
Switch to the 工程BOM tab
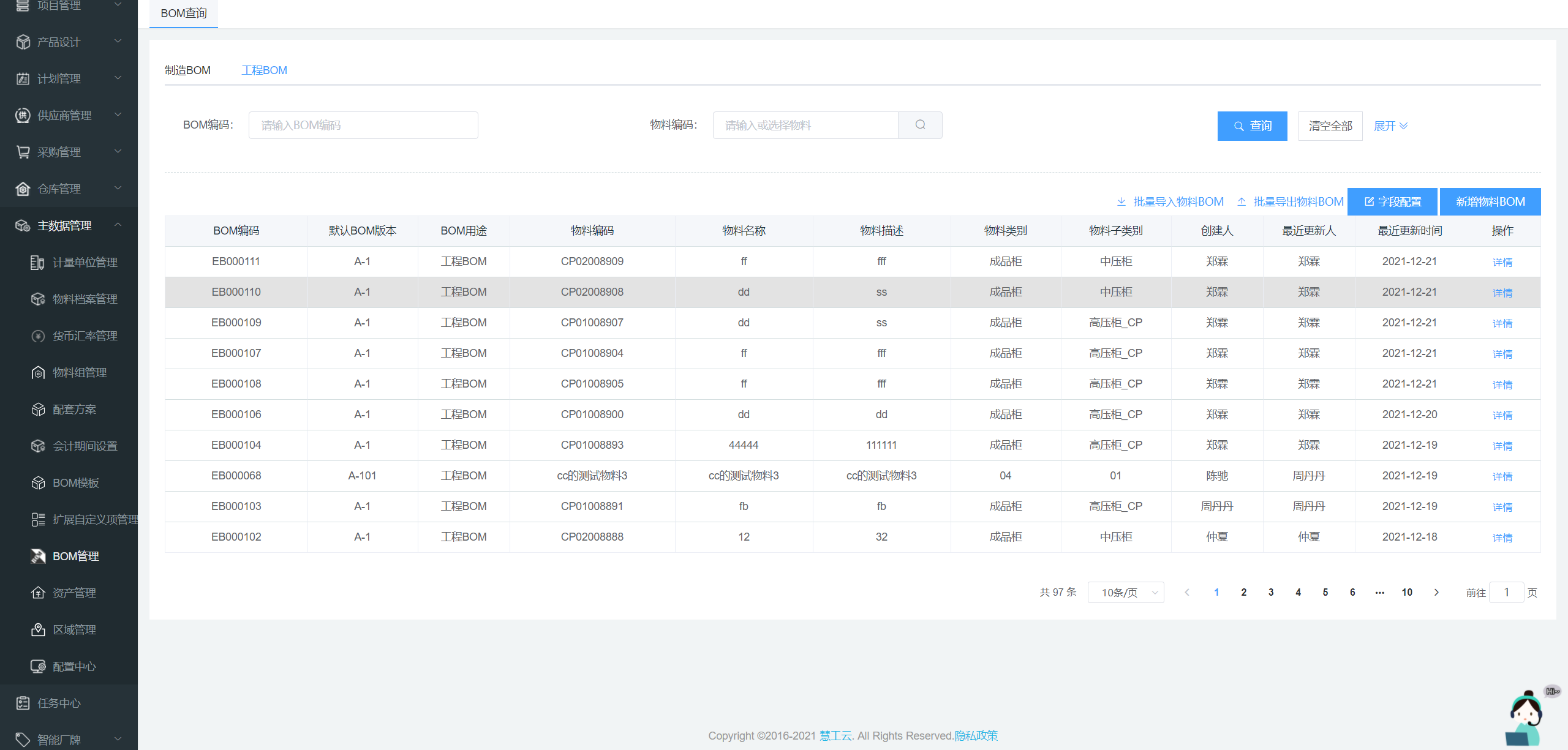[264, 70]
